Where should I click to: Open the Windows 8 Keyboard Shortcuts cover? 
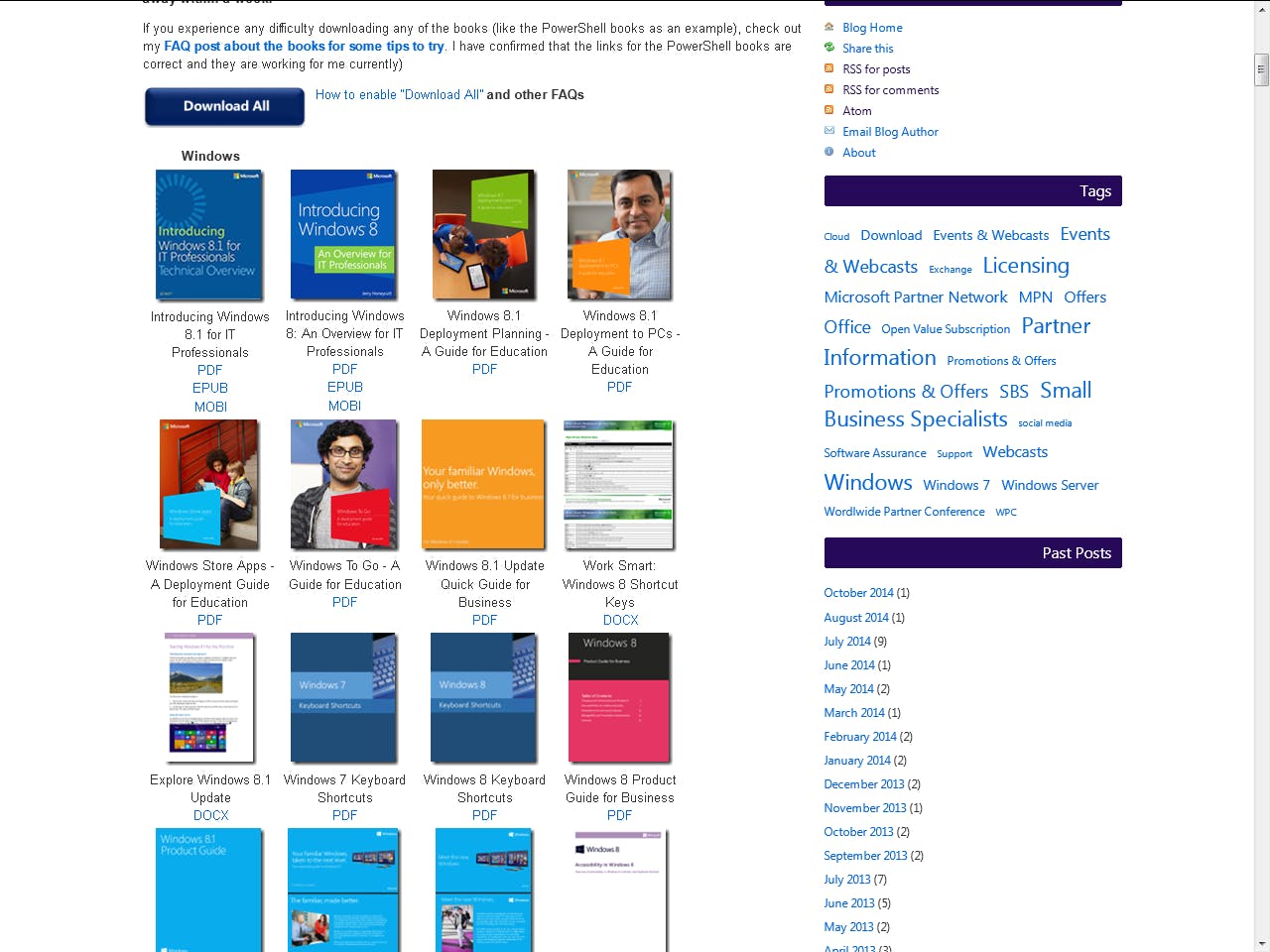tap(484, 698)
